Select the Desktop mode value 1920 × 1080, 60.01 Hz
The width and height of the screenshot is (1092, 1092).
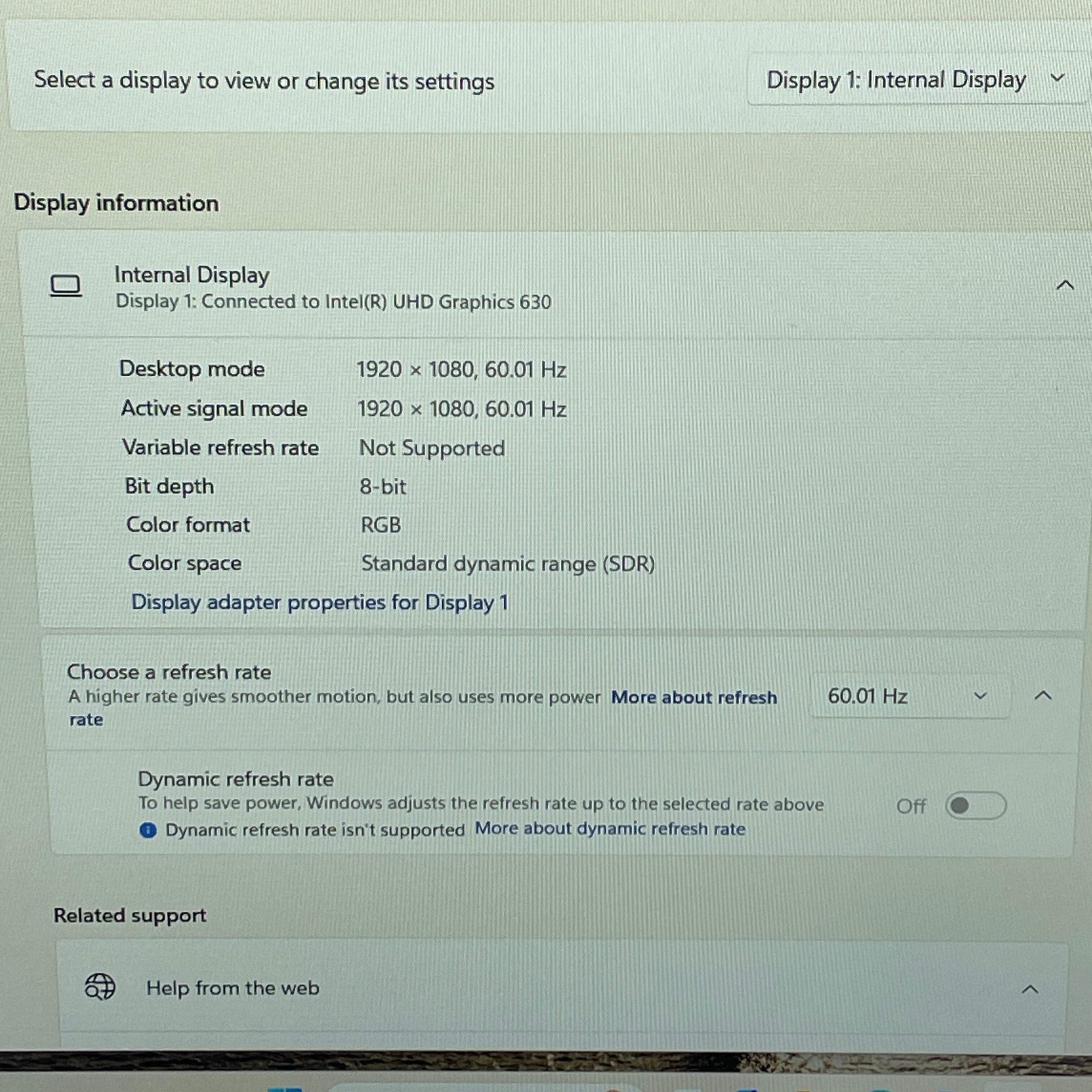point(461,369)
